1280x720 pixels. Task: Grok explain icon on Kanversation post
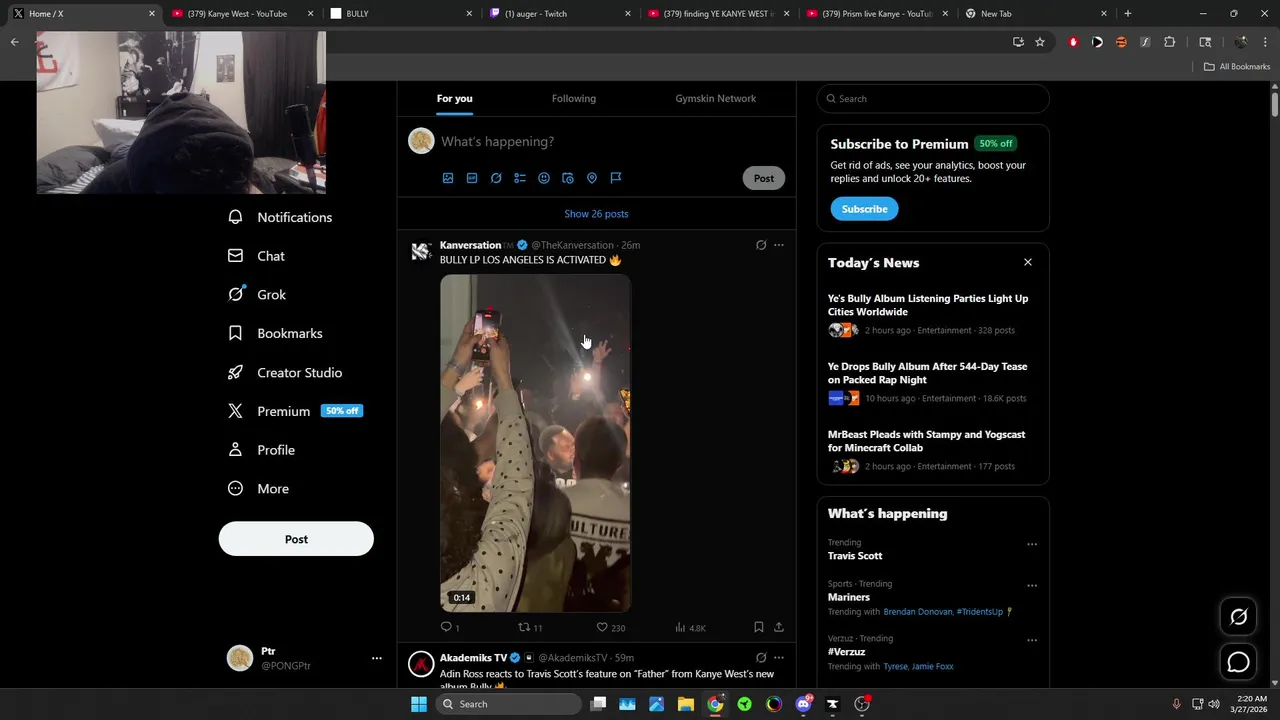pyautogui.click(x=761, y=245)
